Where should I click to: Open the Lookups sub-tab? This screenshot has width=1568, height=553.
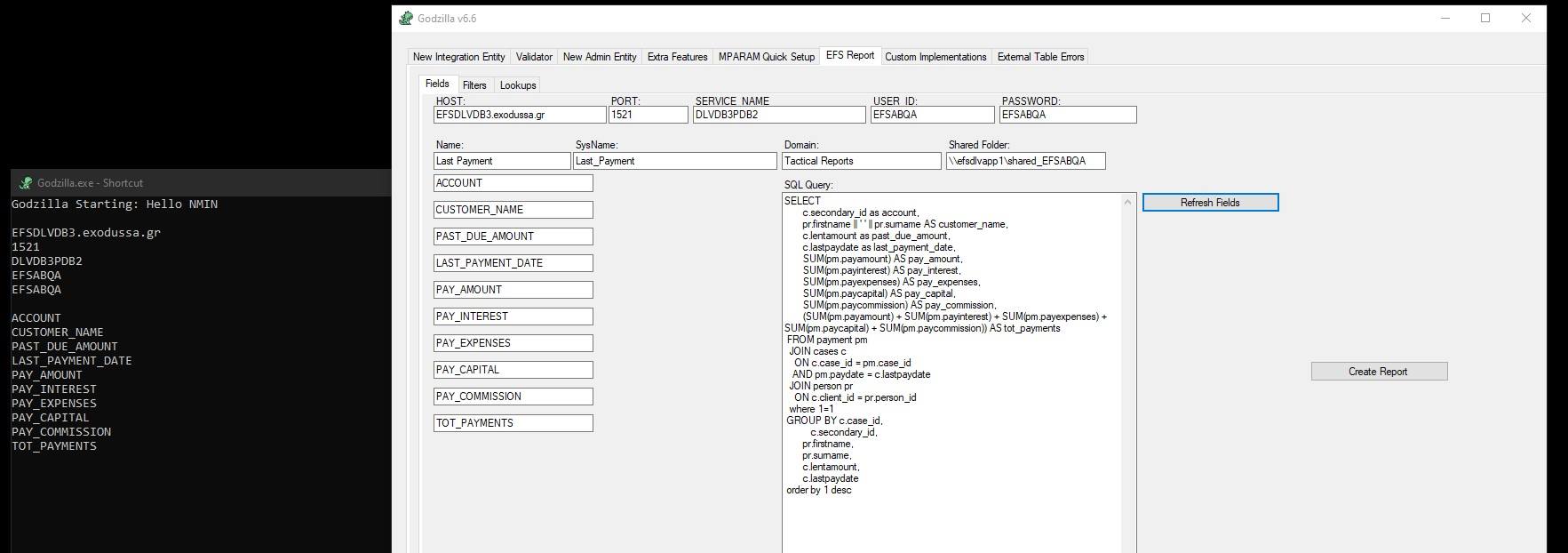(x=518, y=85)
